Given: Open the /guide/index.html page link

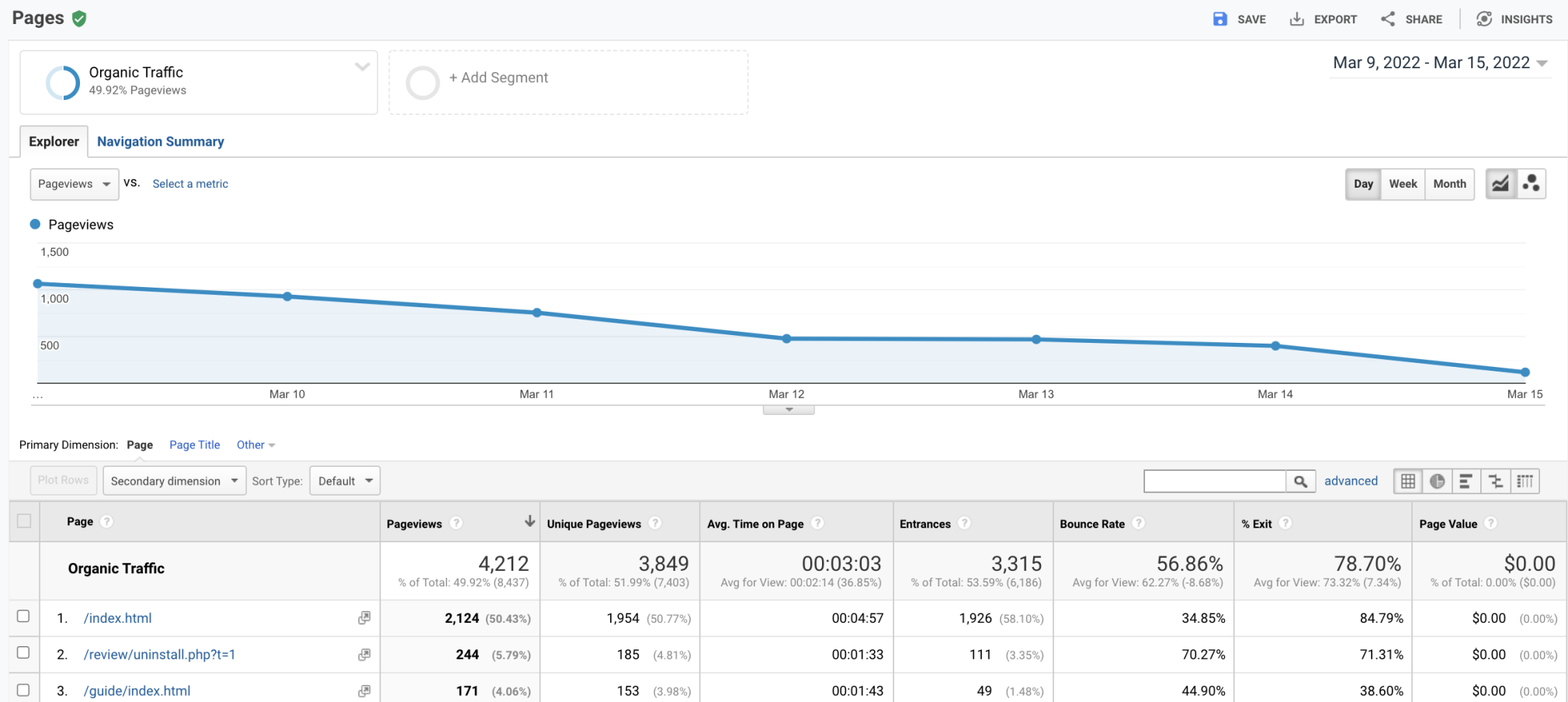Looking at the screenshot, I should pyautogui.click(x=137, y=691).
